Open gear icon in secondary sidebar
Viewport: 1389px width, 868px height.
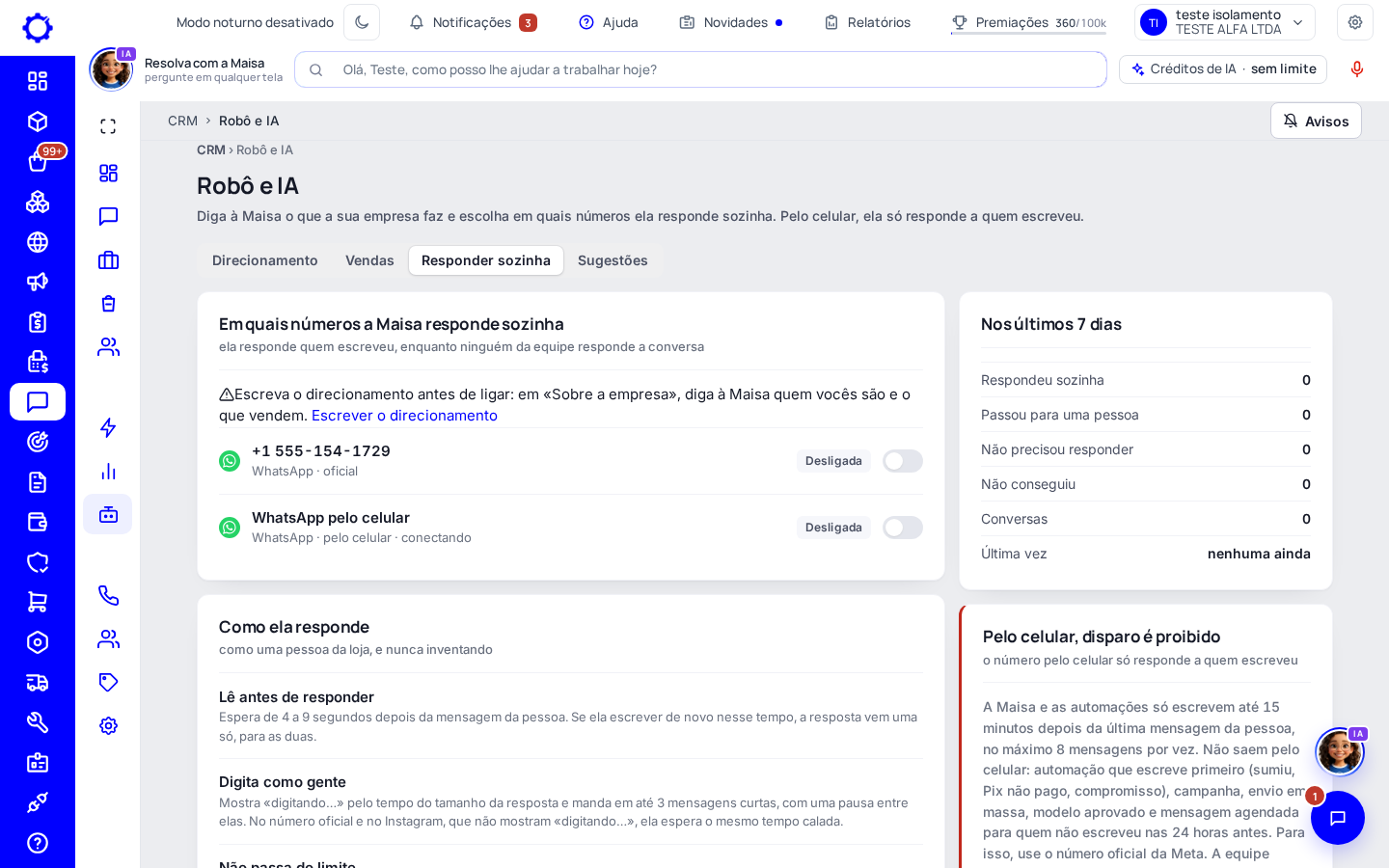(x=108, y=725)
